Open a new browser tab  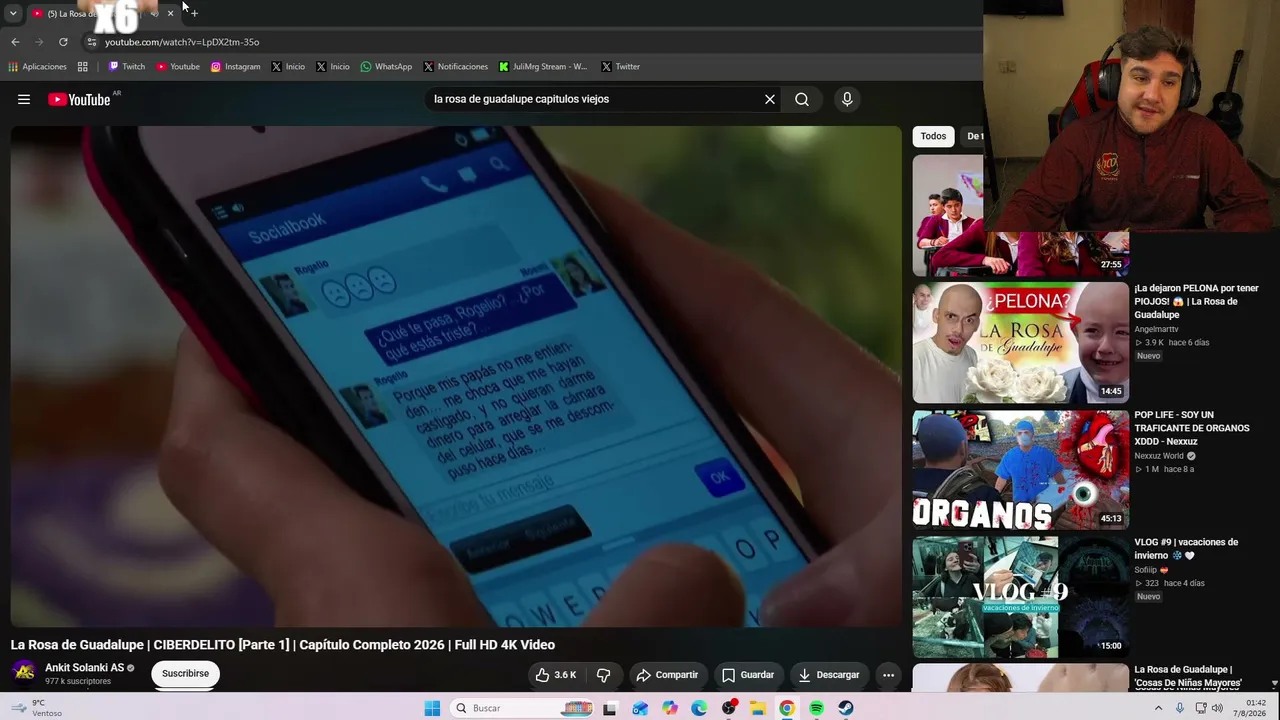193,13
